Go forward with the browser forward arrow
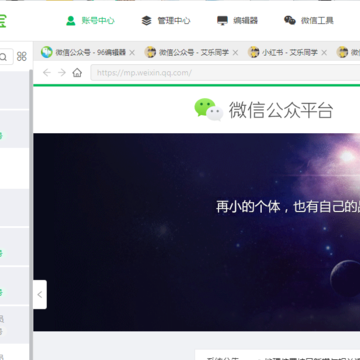This screenshot has width=360, height=360. (x=62, y=73)
